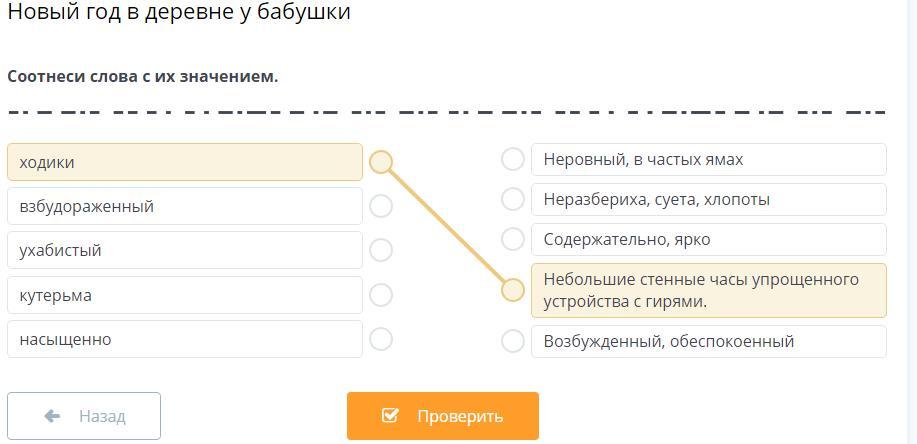917x444 pixels.
Task: Click the connector circle beside насыщенно
Action: point(381,339)
